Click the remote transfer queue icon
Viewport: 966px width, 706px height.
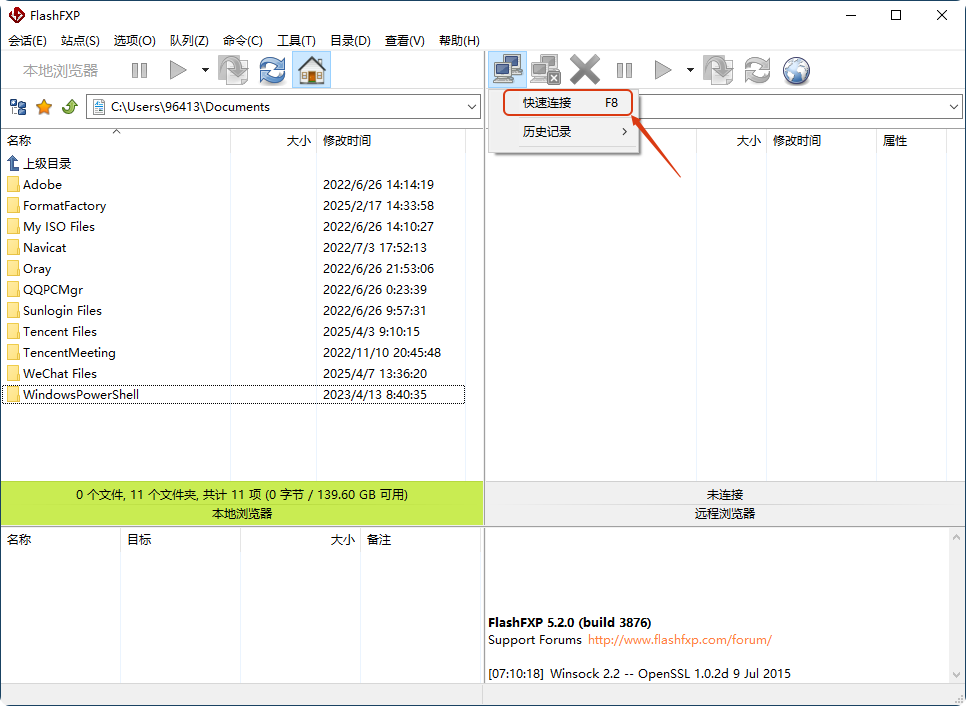[x=718, y=70]
